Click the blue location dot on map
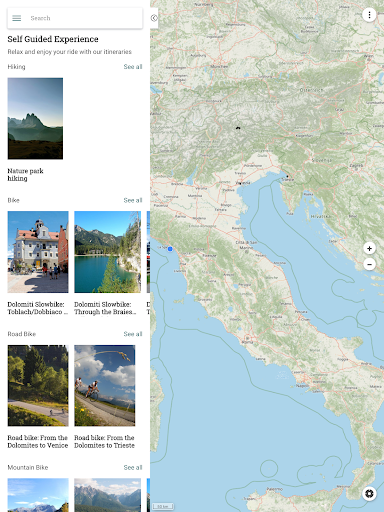The height and width of the screenshot is (512, 384). tap(170, 249)
